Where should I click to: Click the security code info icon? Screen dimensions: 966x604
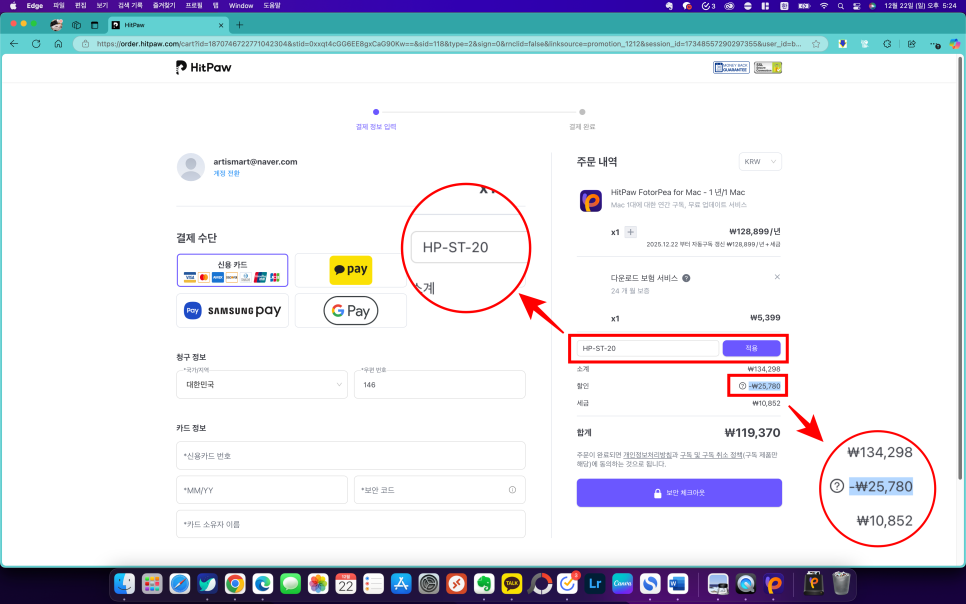tap(512, 489)
